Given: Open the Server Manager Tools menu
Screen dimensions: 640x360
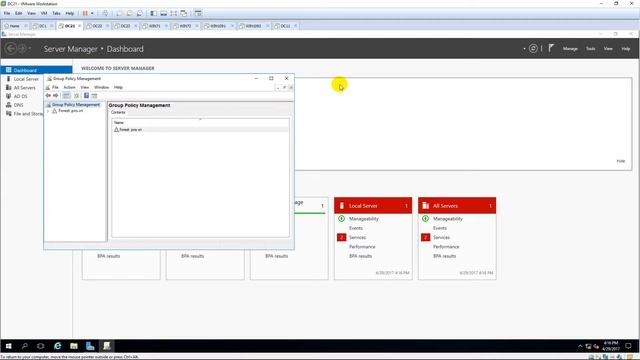Looking at the screenshot, I should tap(591, 49).
